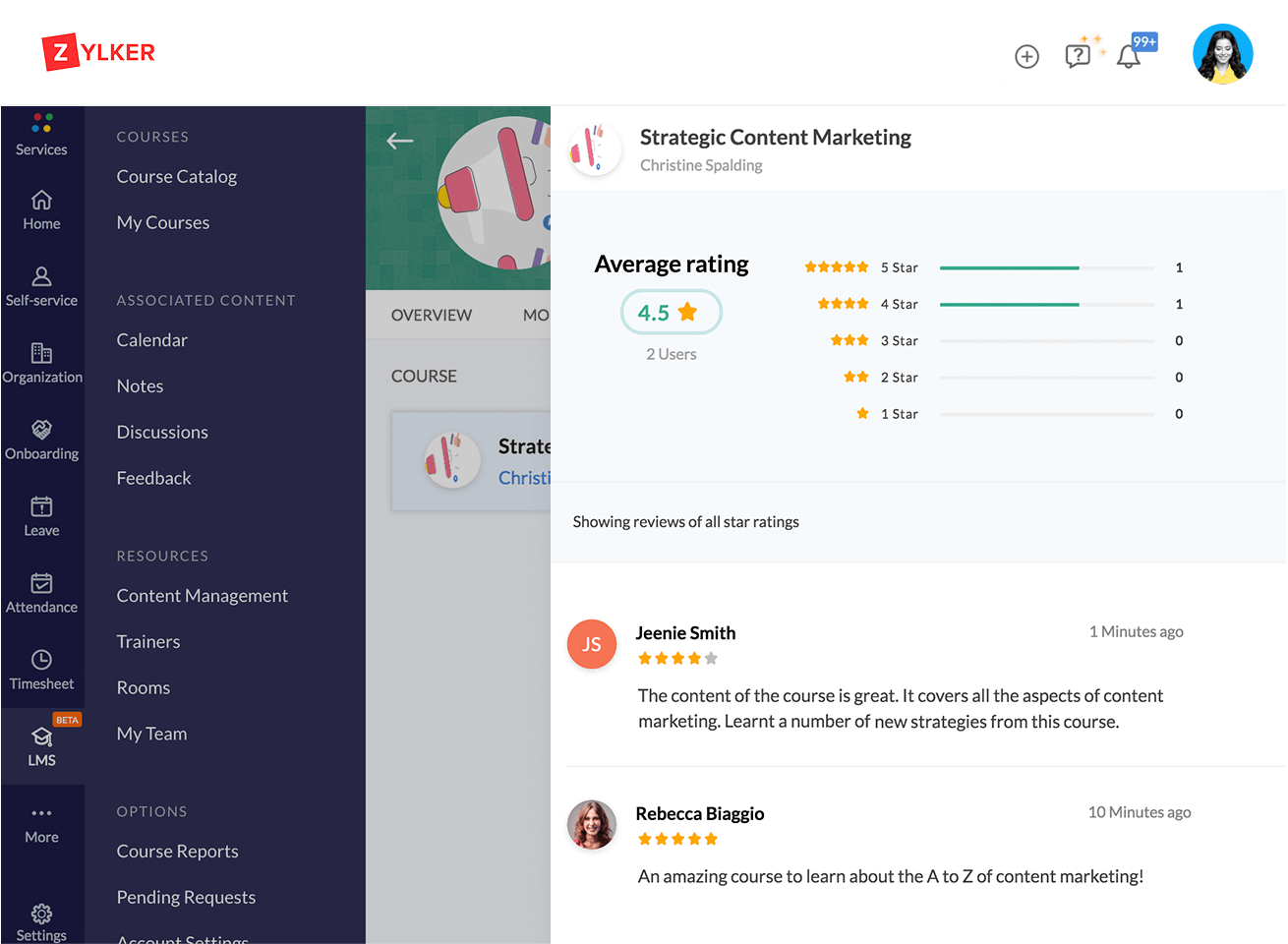The height and width of the screenshot is (944, 1288).
Task: Open Content Management link
Action: 202,596
